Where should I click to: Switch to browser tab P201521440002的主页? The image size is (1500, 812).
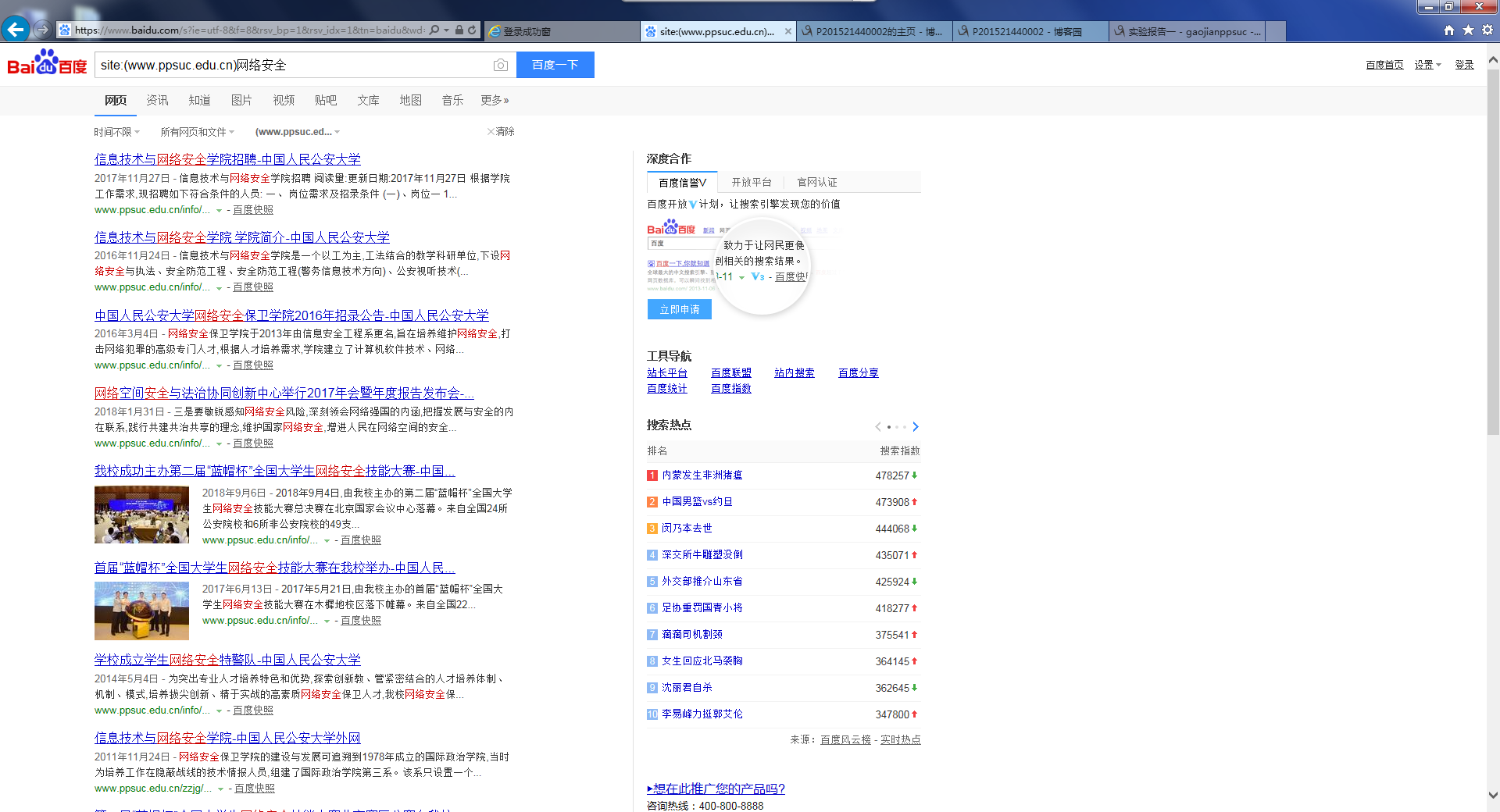pyautogui.click(x=874, y=31)
